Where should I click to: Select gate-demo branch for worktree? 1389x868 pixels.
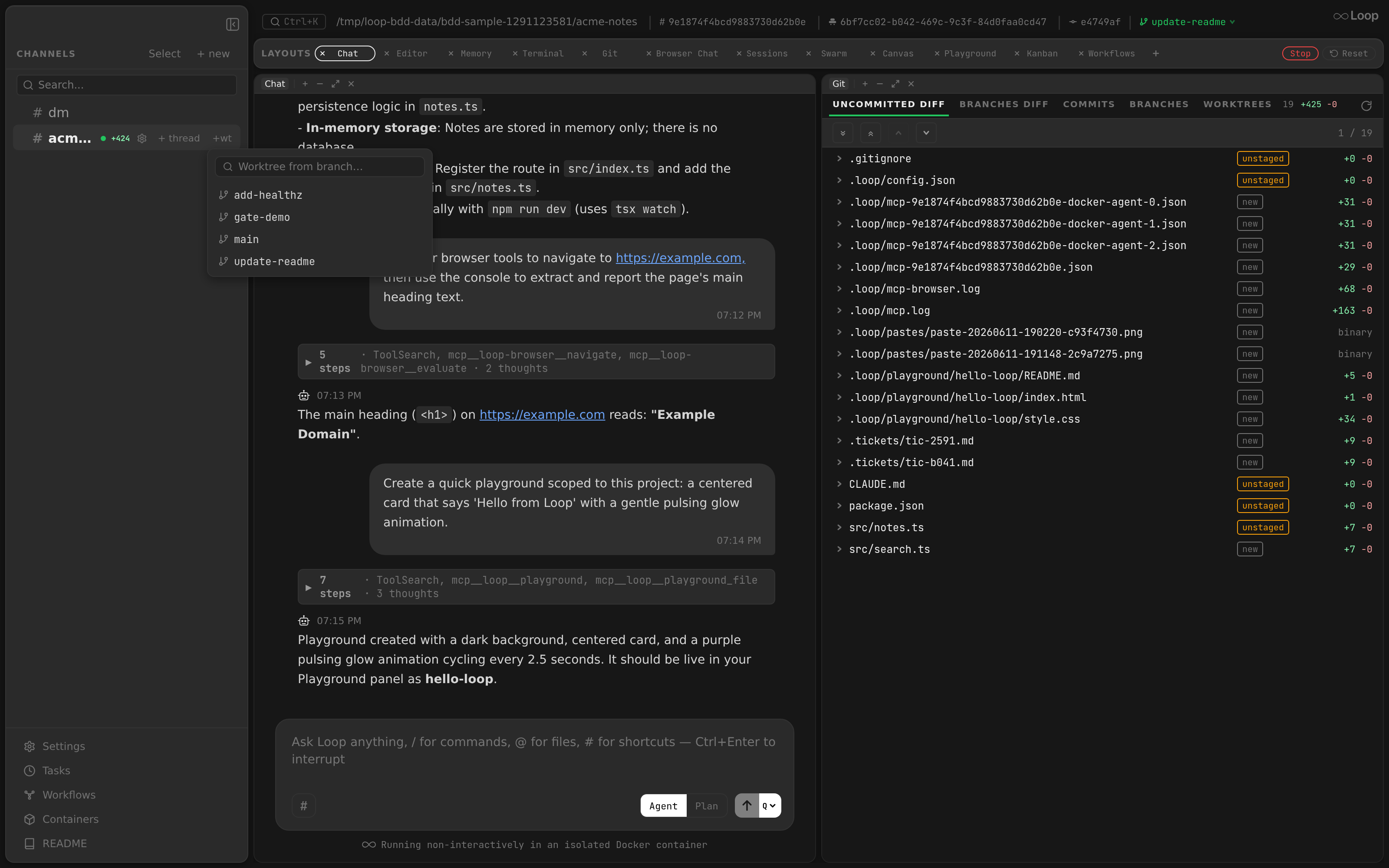coord(320,217)
